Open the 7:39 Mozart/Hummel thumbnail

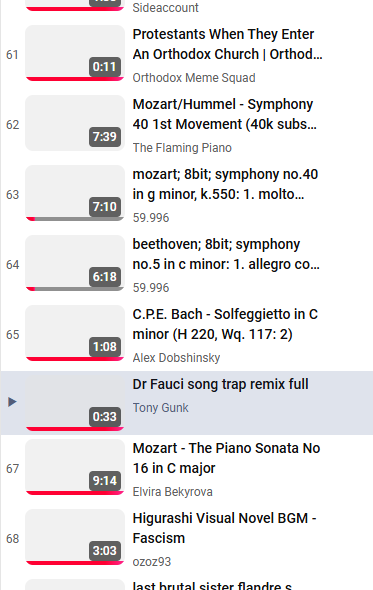75,123
